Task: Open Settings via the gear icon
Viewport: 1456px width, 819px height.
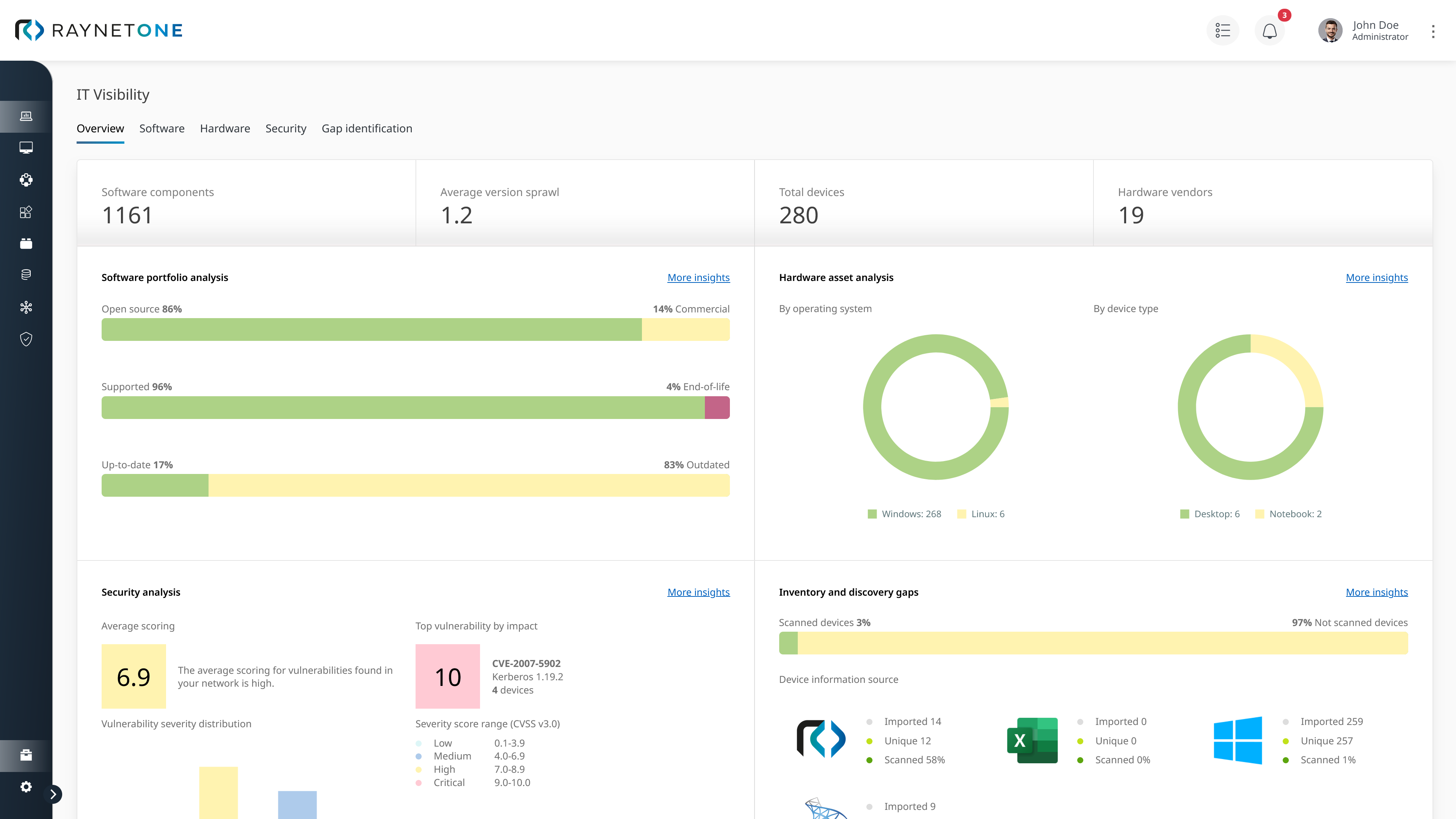Action: (x=25, y=787)
